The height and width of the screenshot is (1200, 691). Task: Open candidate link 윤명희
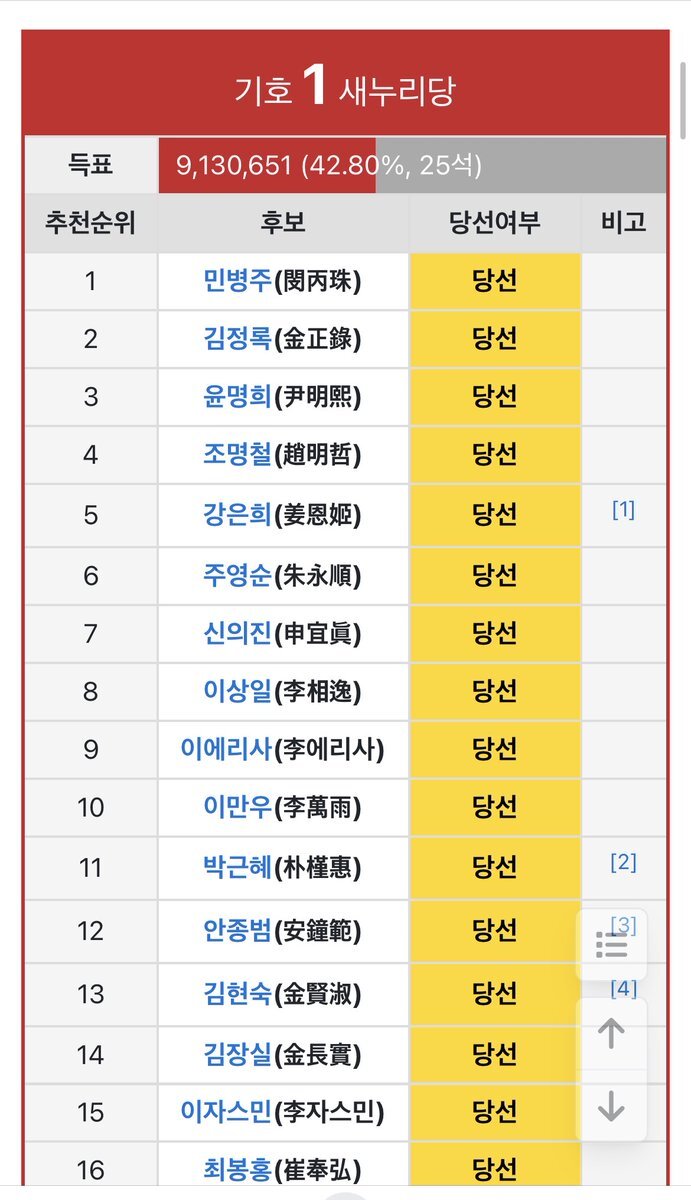coord(237,397)
